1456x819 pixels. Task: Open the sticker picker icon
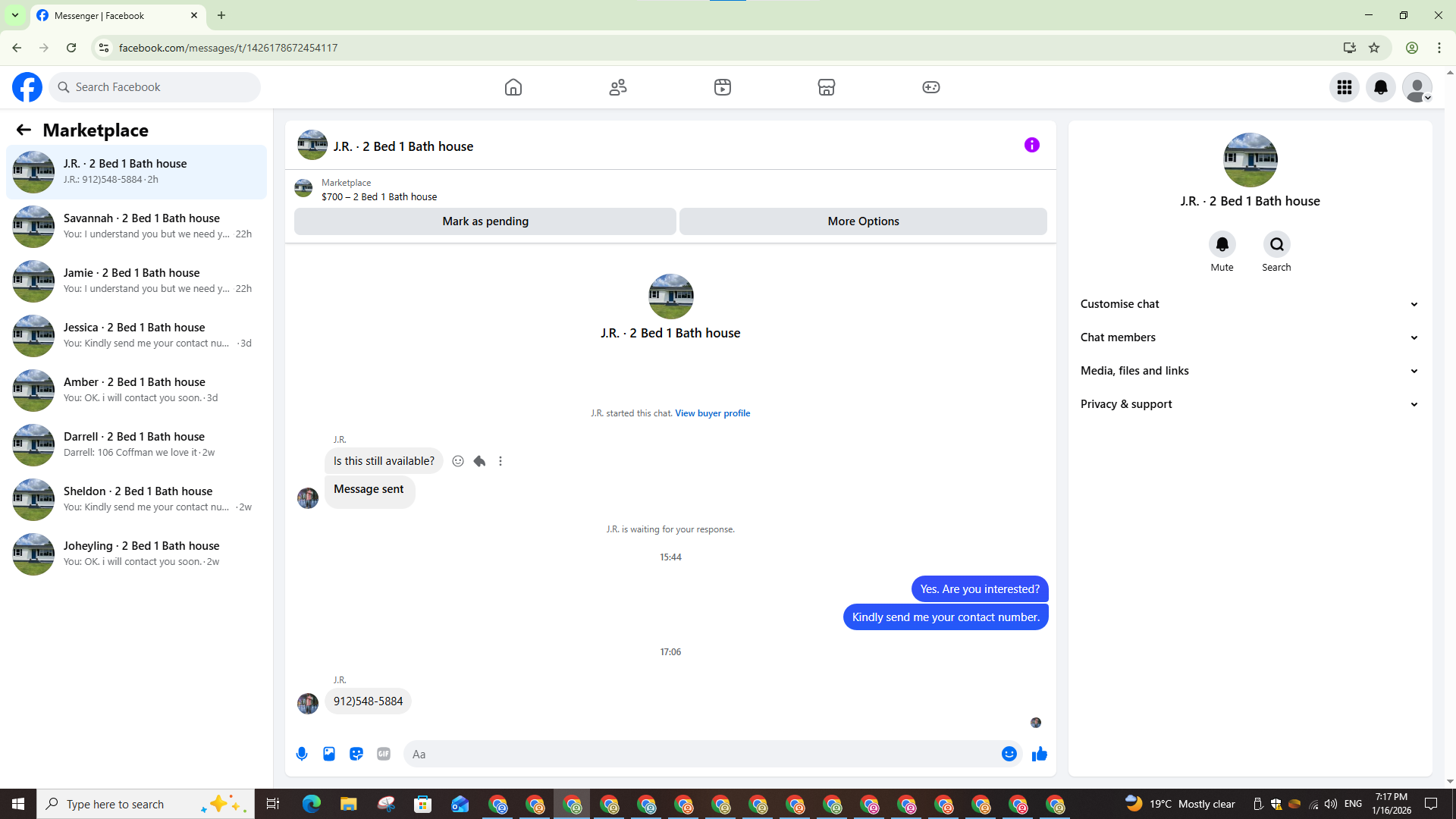point(356,754)
